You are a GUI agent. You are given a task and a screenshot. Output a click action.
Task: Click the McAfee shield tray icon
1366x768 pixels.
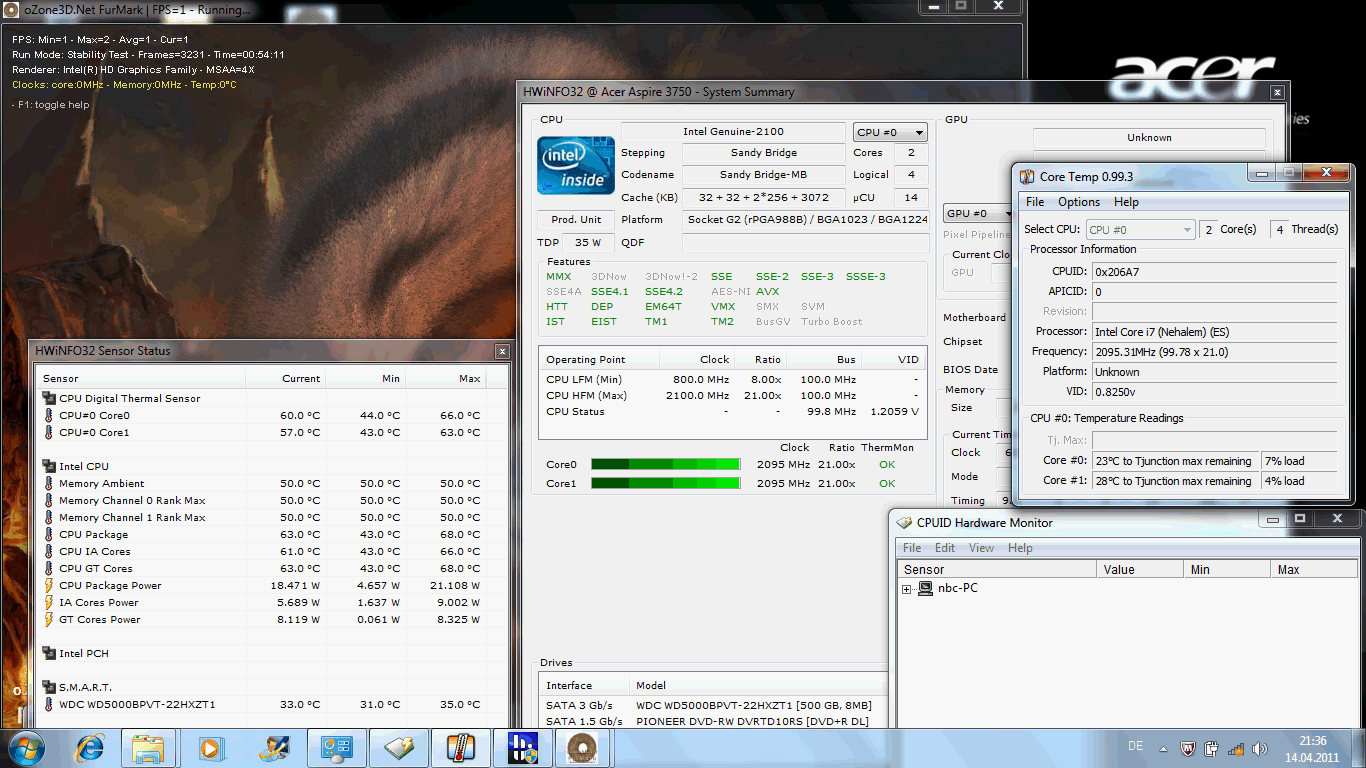[x=1189, y=748]
